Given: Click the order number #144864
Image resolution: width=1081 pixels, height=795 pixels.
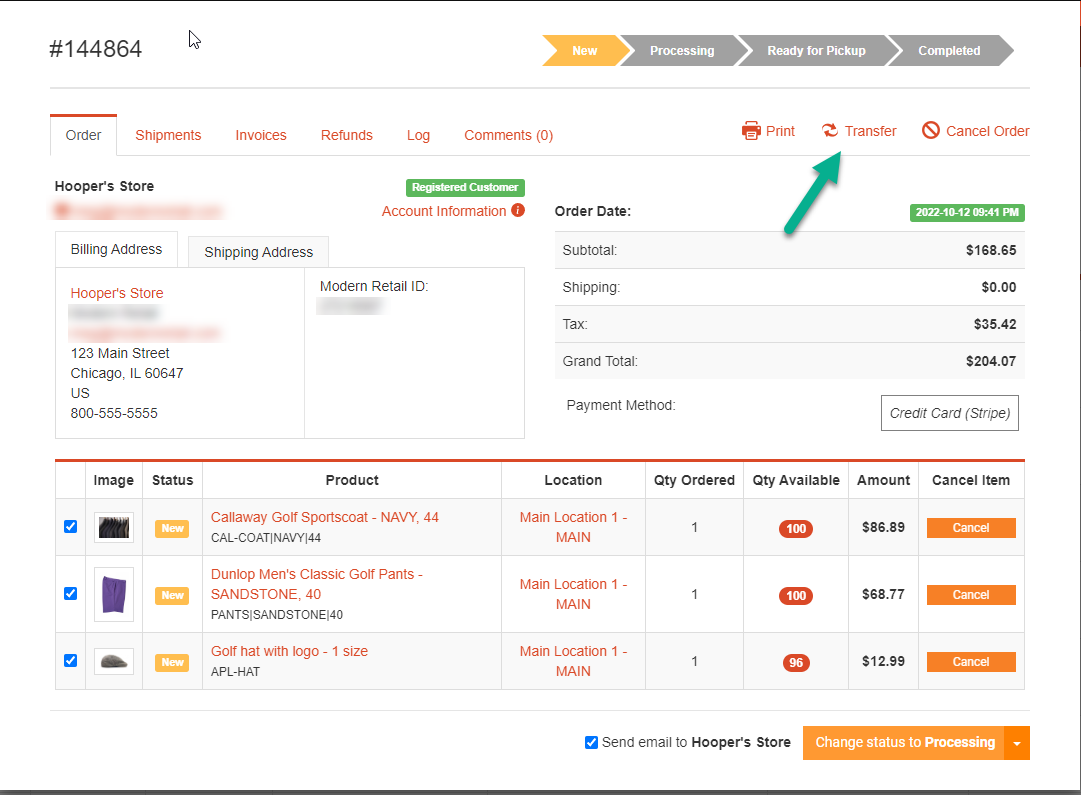Looking at the screenshot, I should [x=96, y=49].
